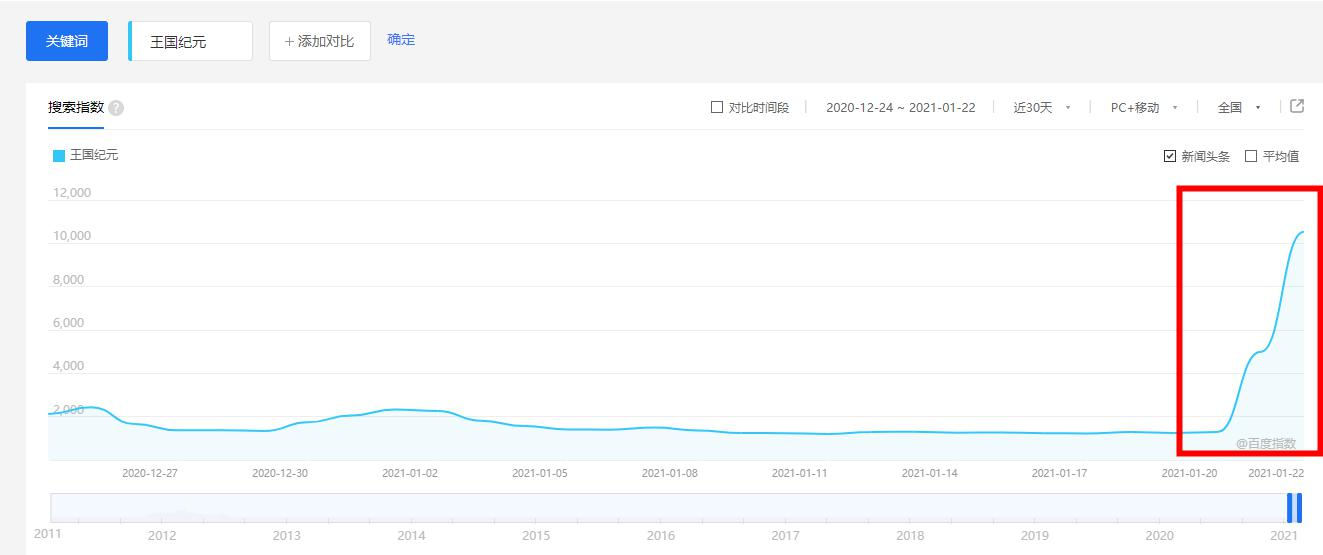Click the 王国纪元 chart legend label
The width and height of the screenshot is (1323, 555).
pos(94,156)
